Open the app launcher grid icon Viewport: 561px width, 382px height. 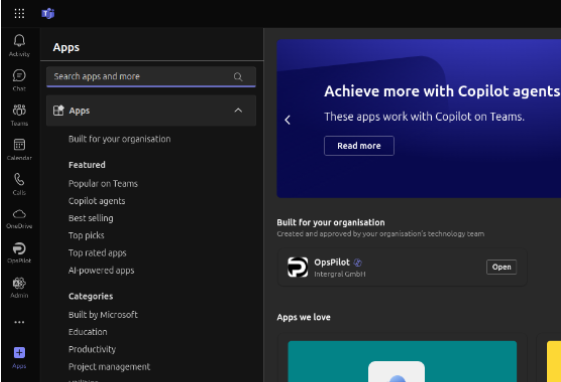[19, 14]
